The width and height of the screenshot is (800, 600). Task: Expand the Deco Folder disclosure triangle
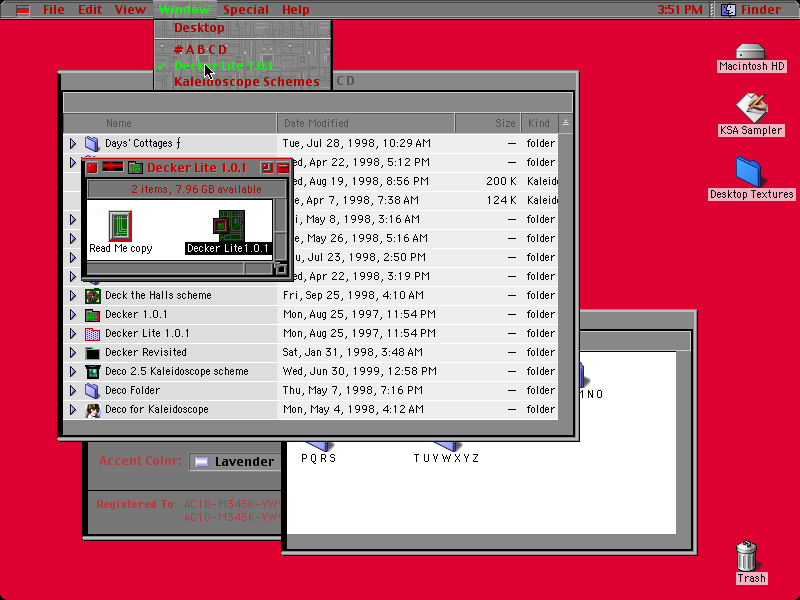[x=72, y=390]
